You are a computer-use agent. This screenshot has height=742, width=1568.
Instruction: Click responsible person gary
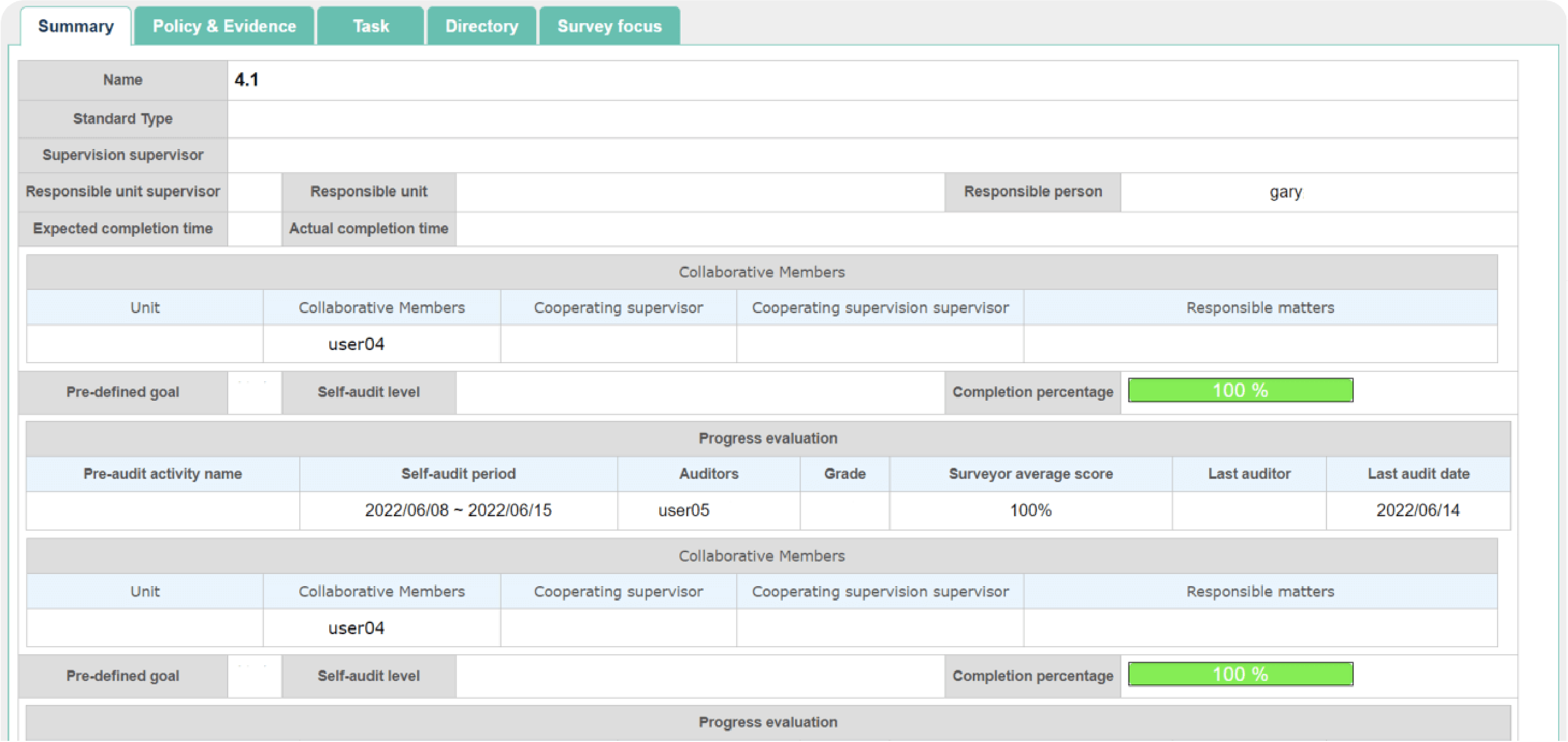(1285, 192)
